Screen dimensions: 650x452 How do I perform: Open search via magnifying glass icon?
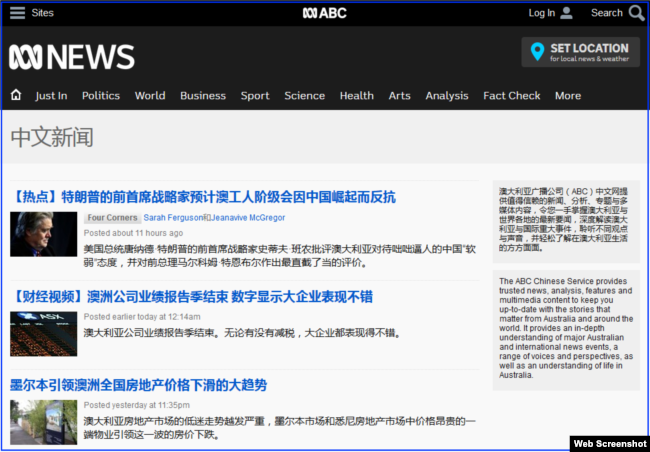click(x=636, y=13)
